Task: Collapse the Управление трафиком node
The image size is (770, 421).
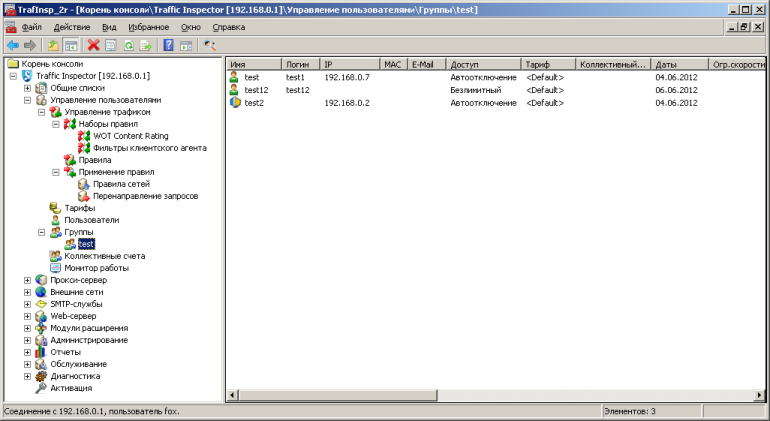Action: 42,112
